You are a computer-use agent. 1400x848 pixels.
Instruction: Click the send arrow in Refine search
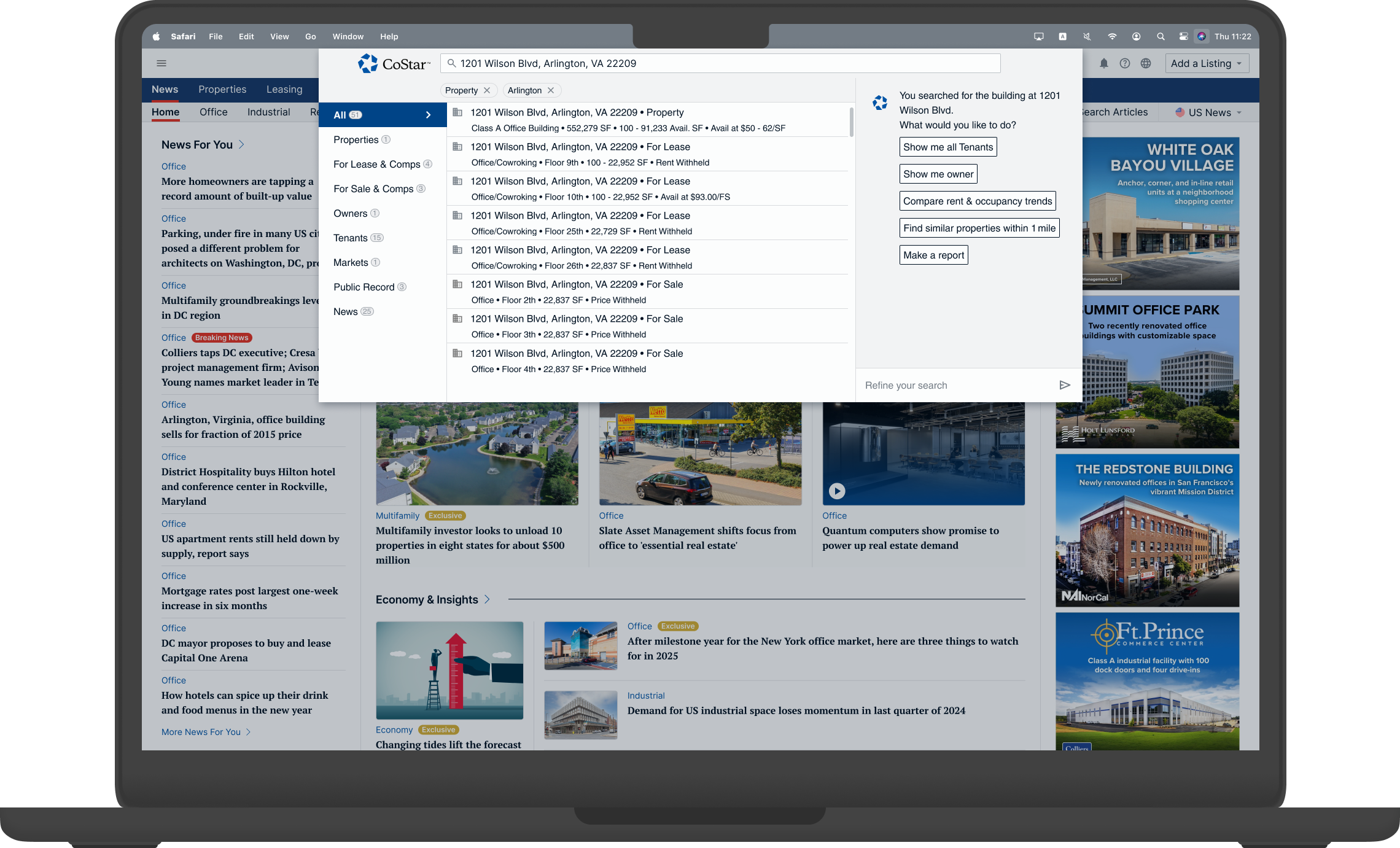[1065, 385]
